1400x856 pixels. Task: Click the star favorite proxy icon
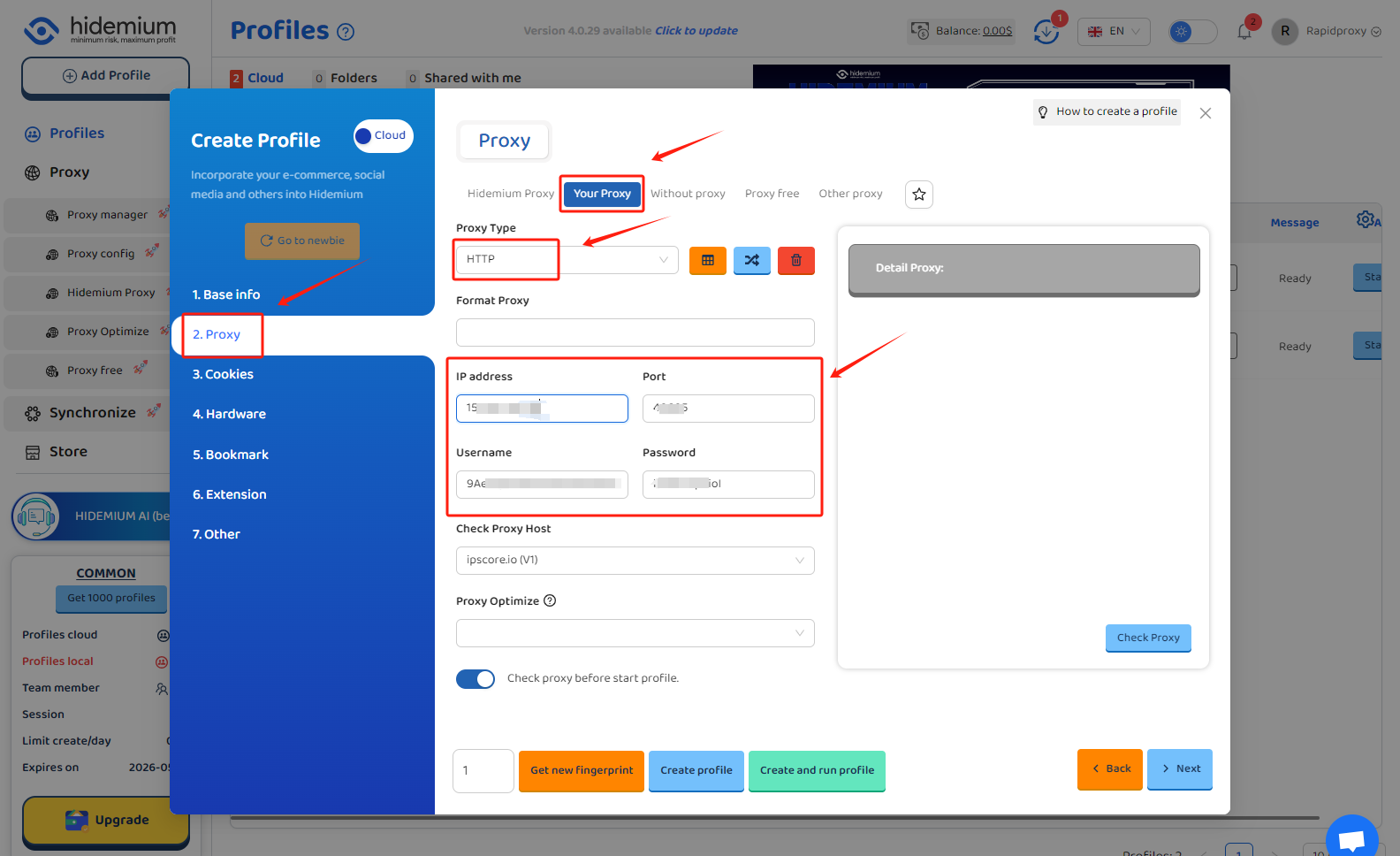(x=919, y=195)
